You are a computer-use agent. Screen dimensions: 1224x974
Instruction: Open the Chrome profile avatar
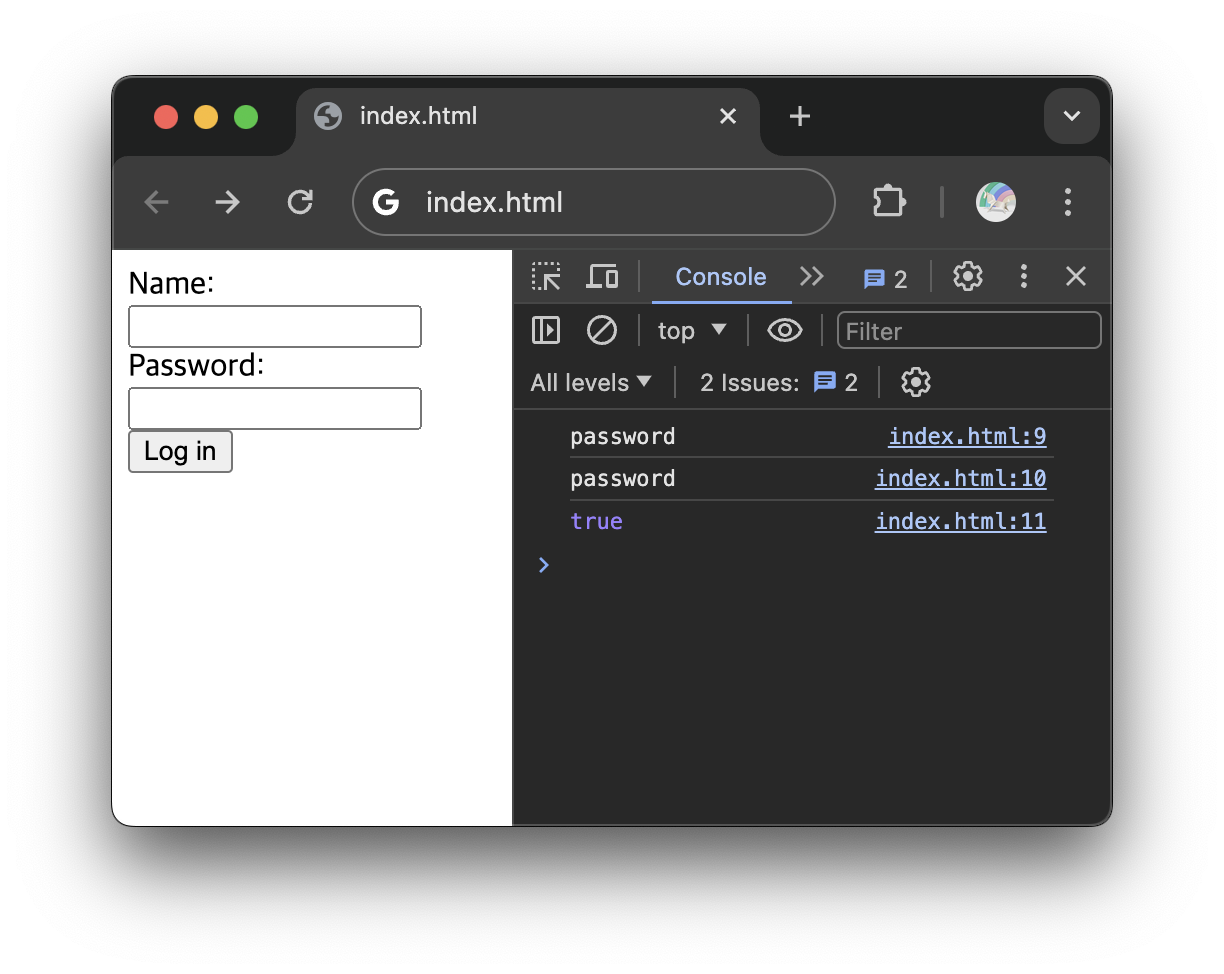(996, 202)
